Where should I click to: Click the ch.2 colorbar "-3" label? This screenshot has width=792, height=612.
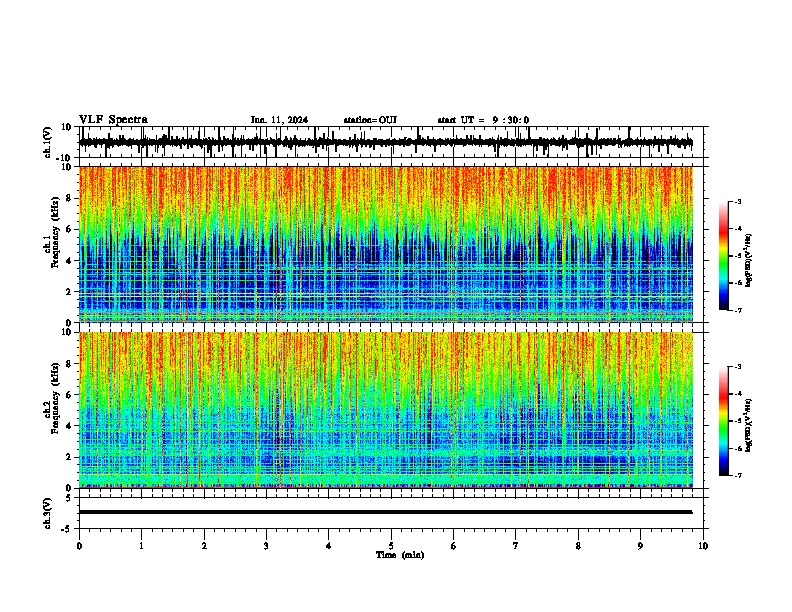pos(737,367)
